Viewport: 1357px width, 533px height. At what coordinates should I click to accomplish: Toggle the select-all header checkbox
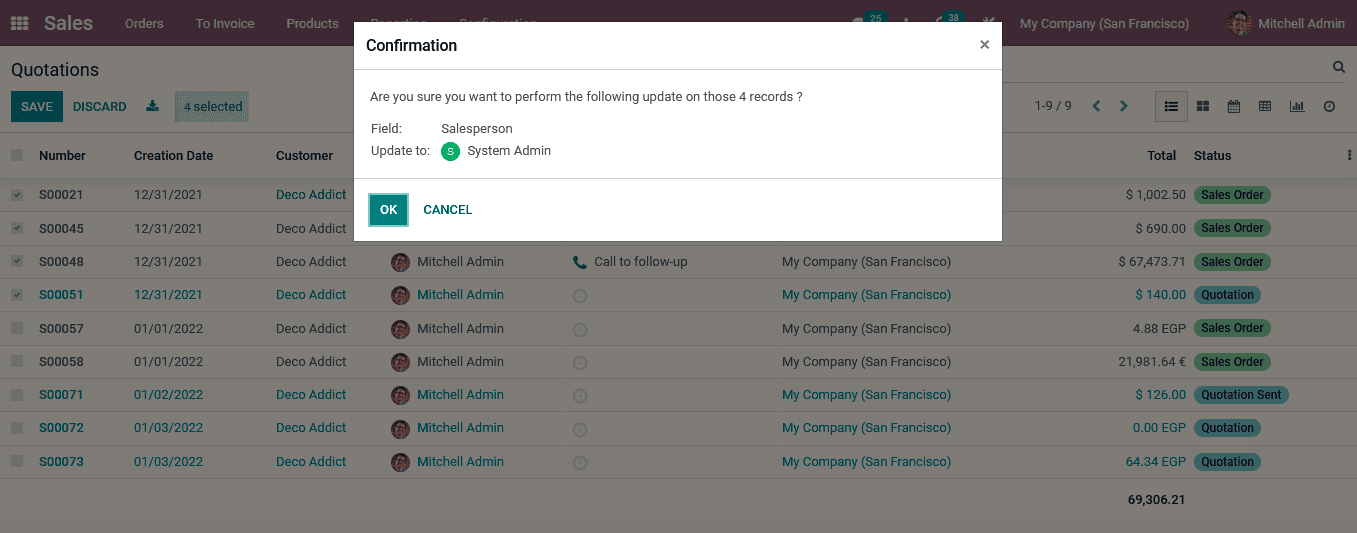17,155
